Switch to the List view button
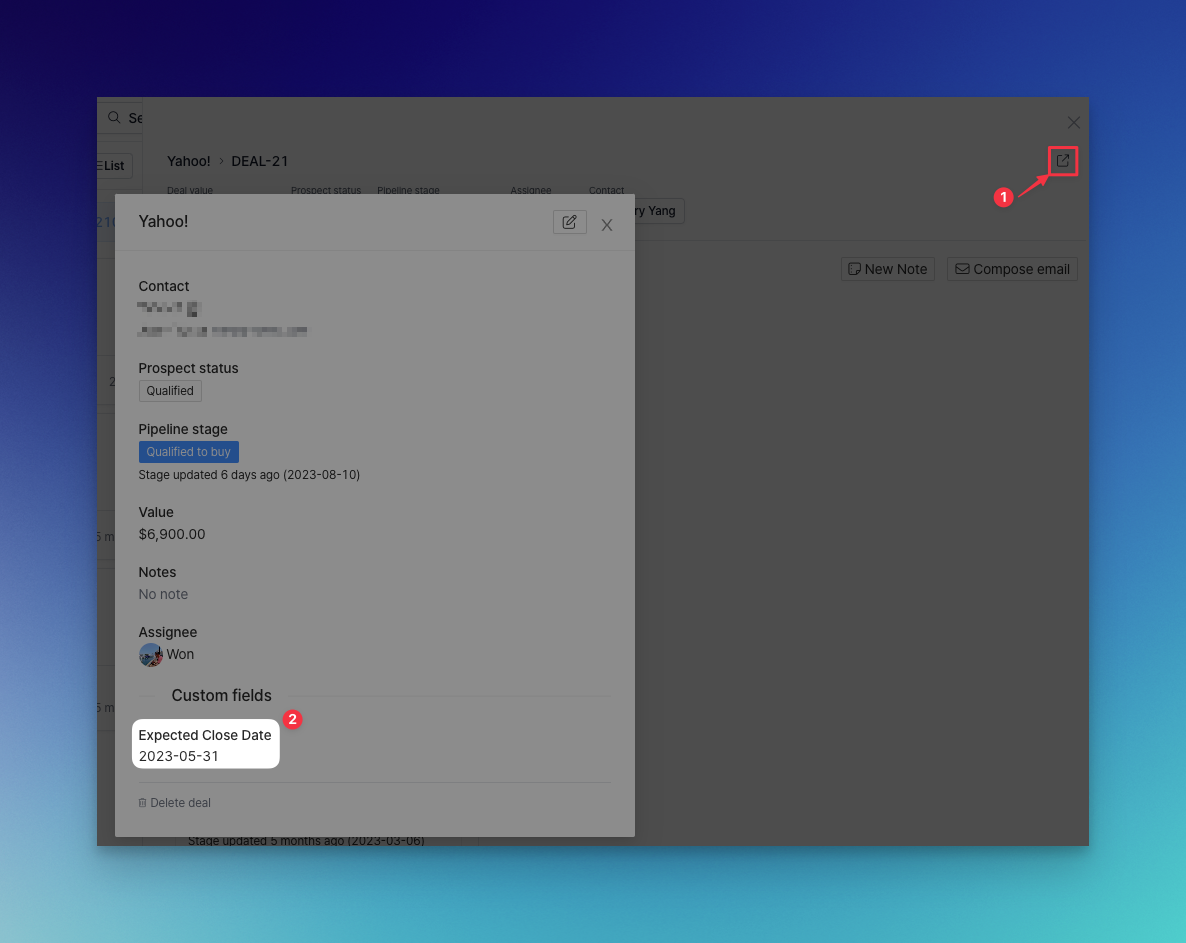The image size is (1186, 943). click(x=113, y=166)
